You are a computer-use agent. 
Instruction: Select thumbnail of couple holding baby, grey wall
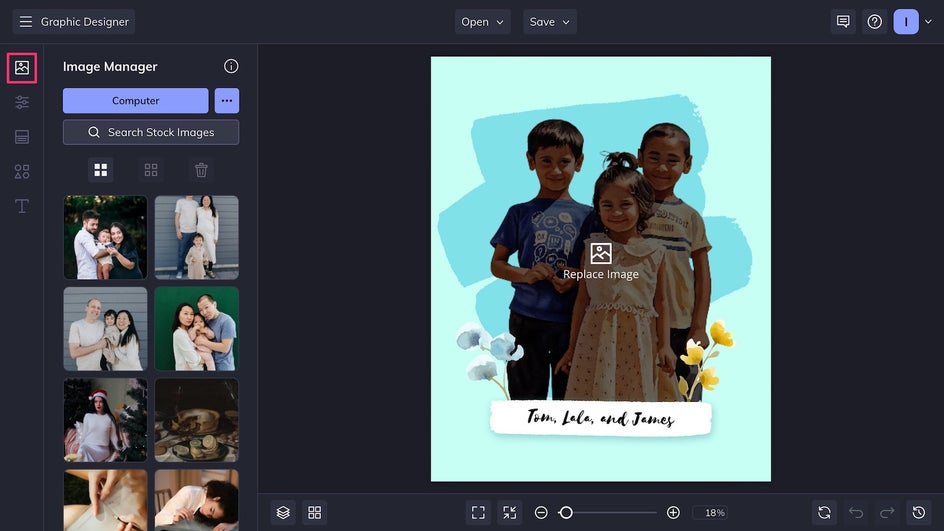tap(105, 329)
